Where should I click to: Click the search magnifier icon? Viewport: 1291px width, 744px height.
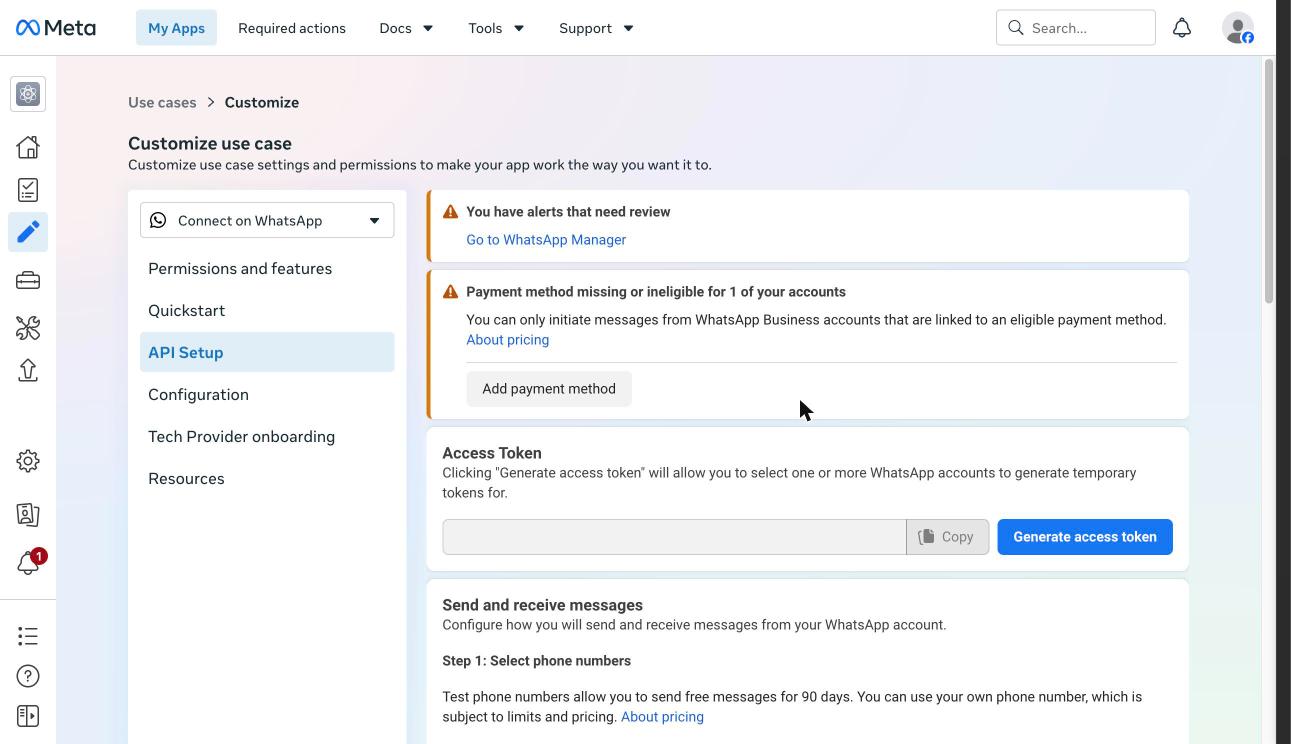[1016, 28]
